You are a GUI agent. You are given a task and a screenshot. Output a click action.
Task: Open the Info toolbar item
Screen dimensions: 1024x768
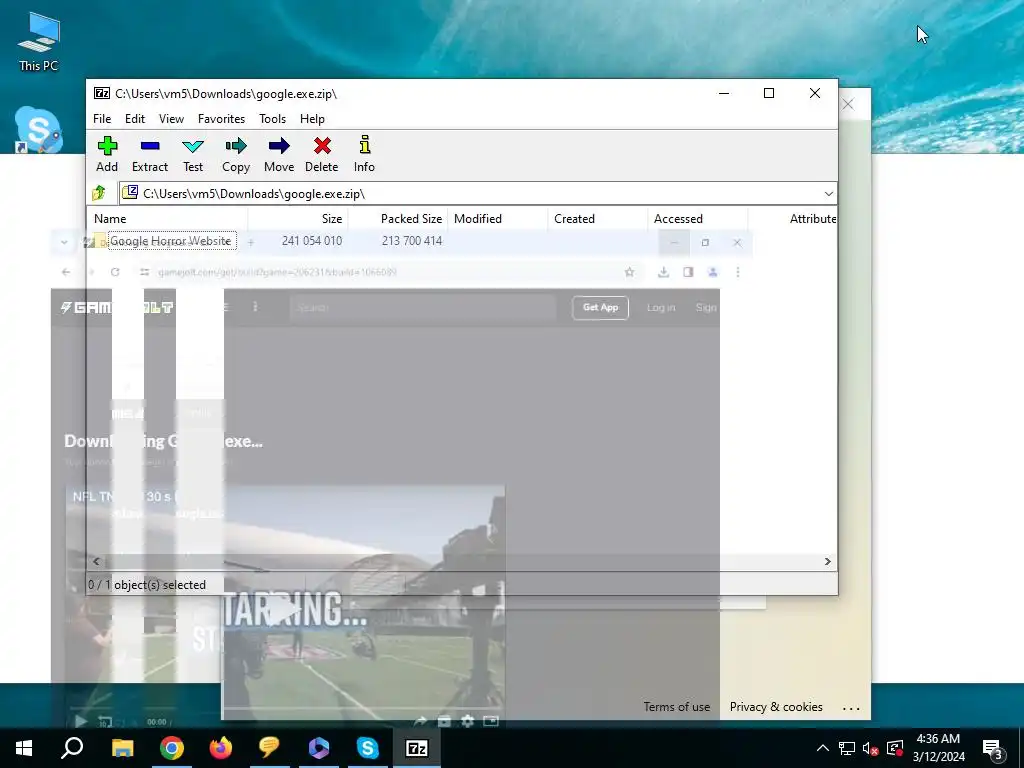click(x=364, y=155)
